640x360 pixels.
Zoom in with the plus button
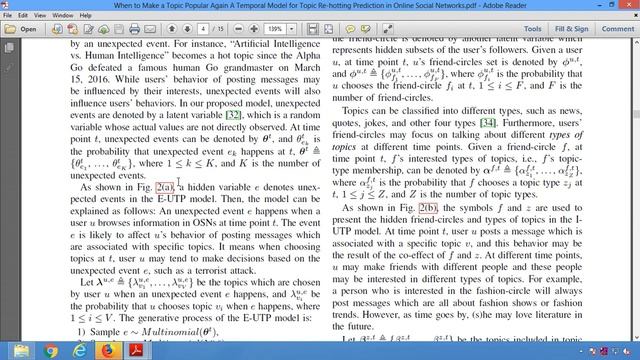point(254,29)
